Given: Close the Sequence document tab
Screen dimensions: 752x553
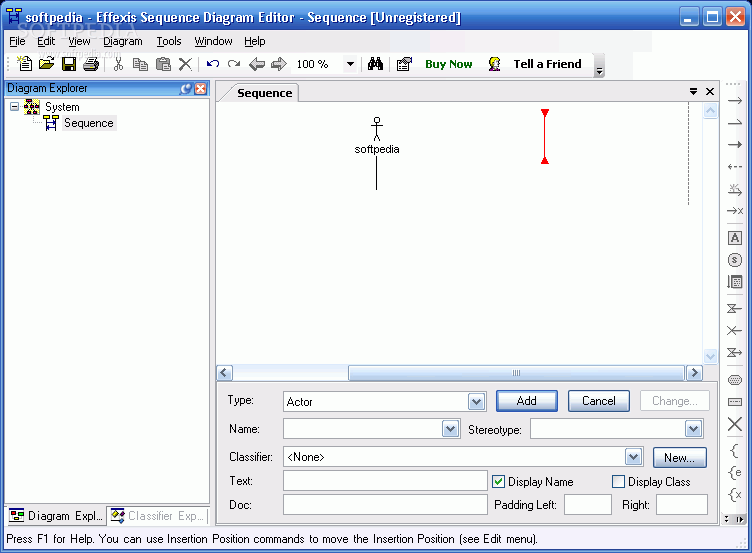Looking at the screenshot, I should [710, 91].
